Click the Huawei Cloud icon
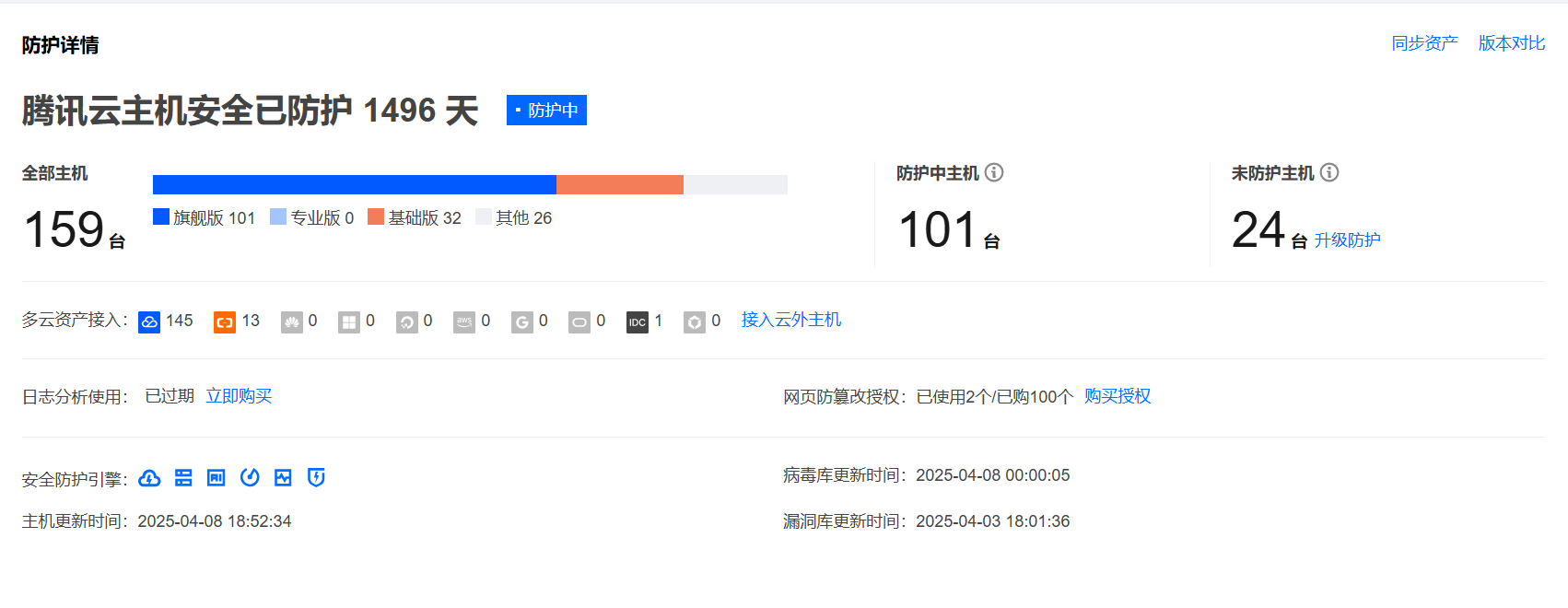 pos(292,322)
